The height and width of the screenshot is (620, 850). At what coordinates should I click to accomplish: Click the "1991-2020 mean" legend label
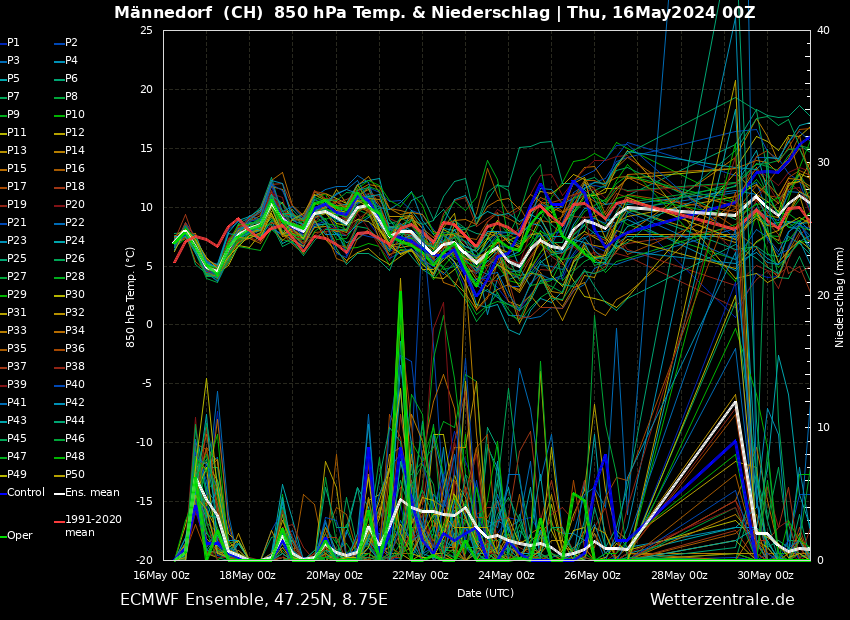(x=93, y=526)
